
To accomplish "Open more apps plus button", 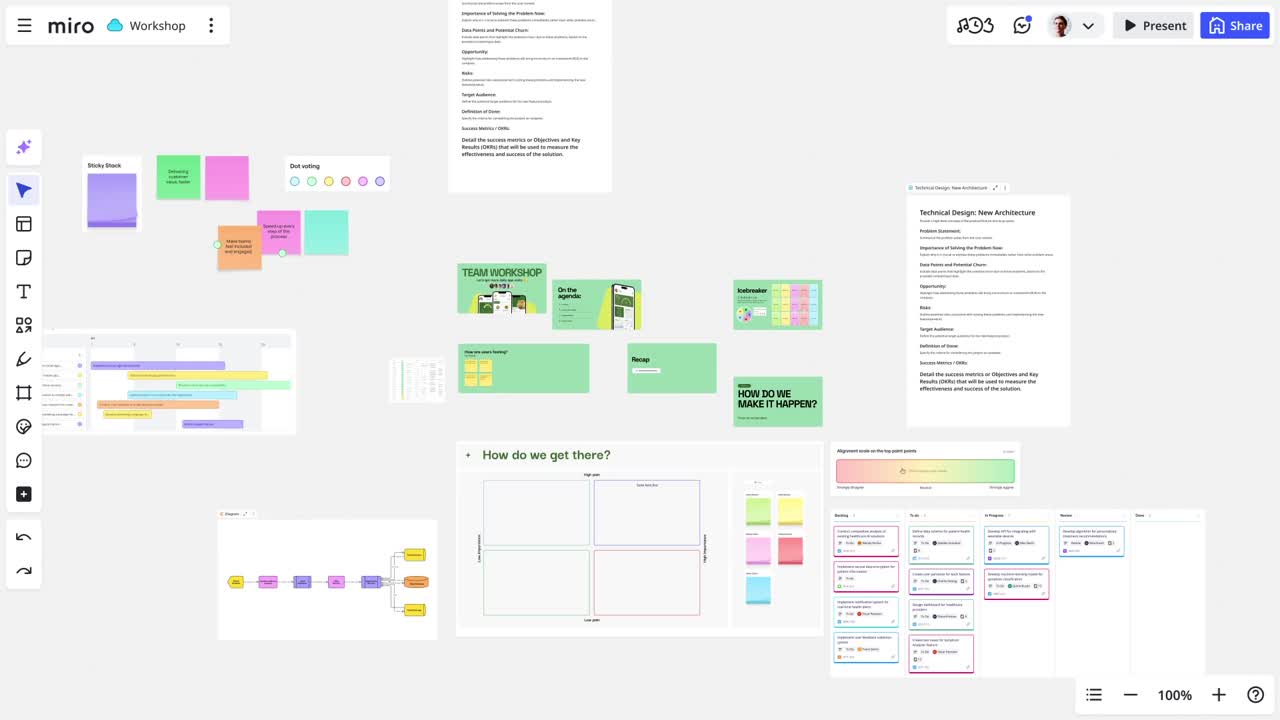I will 24,494.
